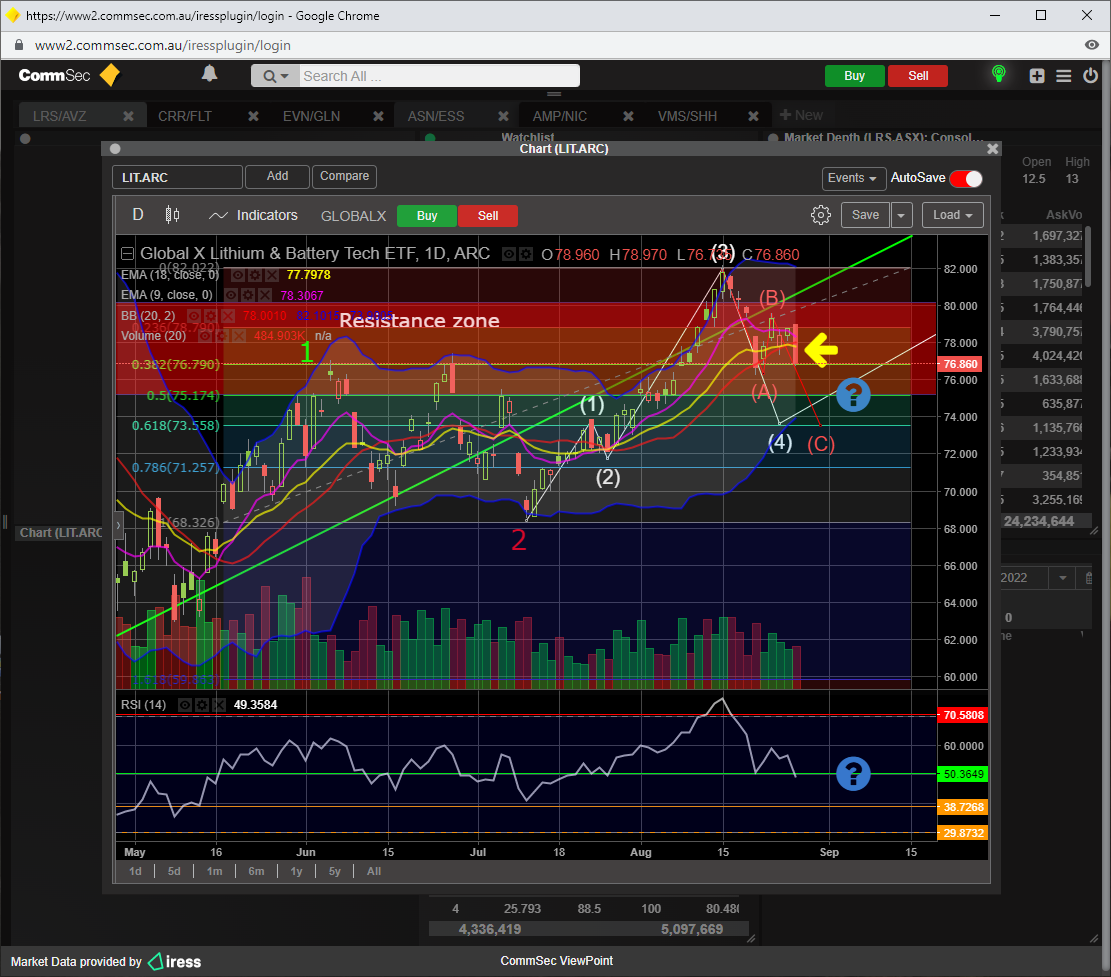Viewport: 1111px width, 977px height.
Task: Switch to the CRR/FLT tab
Action: [185, 115]
